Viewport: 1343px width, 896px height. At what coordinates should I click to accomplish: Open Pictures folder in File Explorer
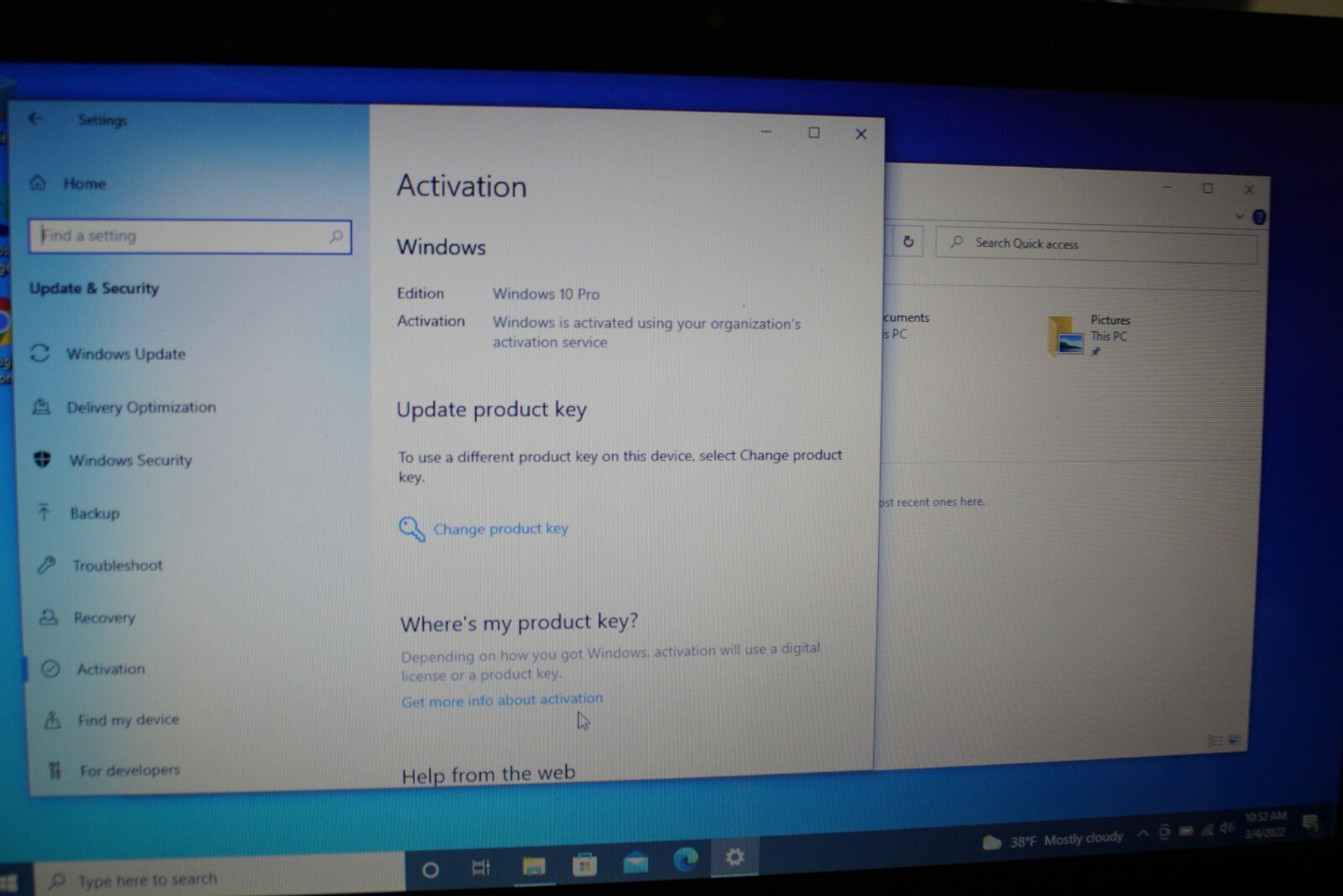pyautogui.click(x=1090, y=336)
